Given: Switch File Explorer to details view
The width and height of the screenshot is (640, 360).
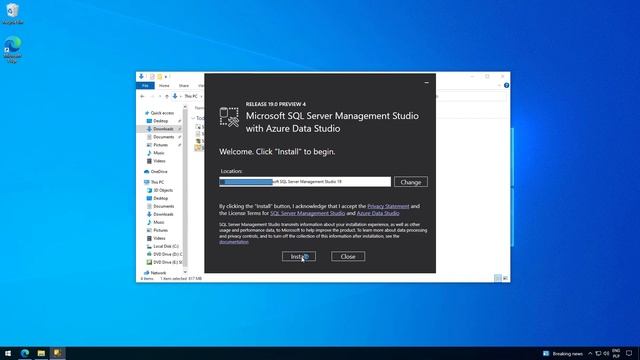Looking at the screenshot, I should [498, 278].
